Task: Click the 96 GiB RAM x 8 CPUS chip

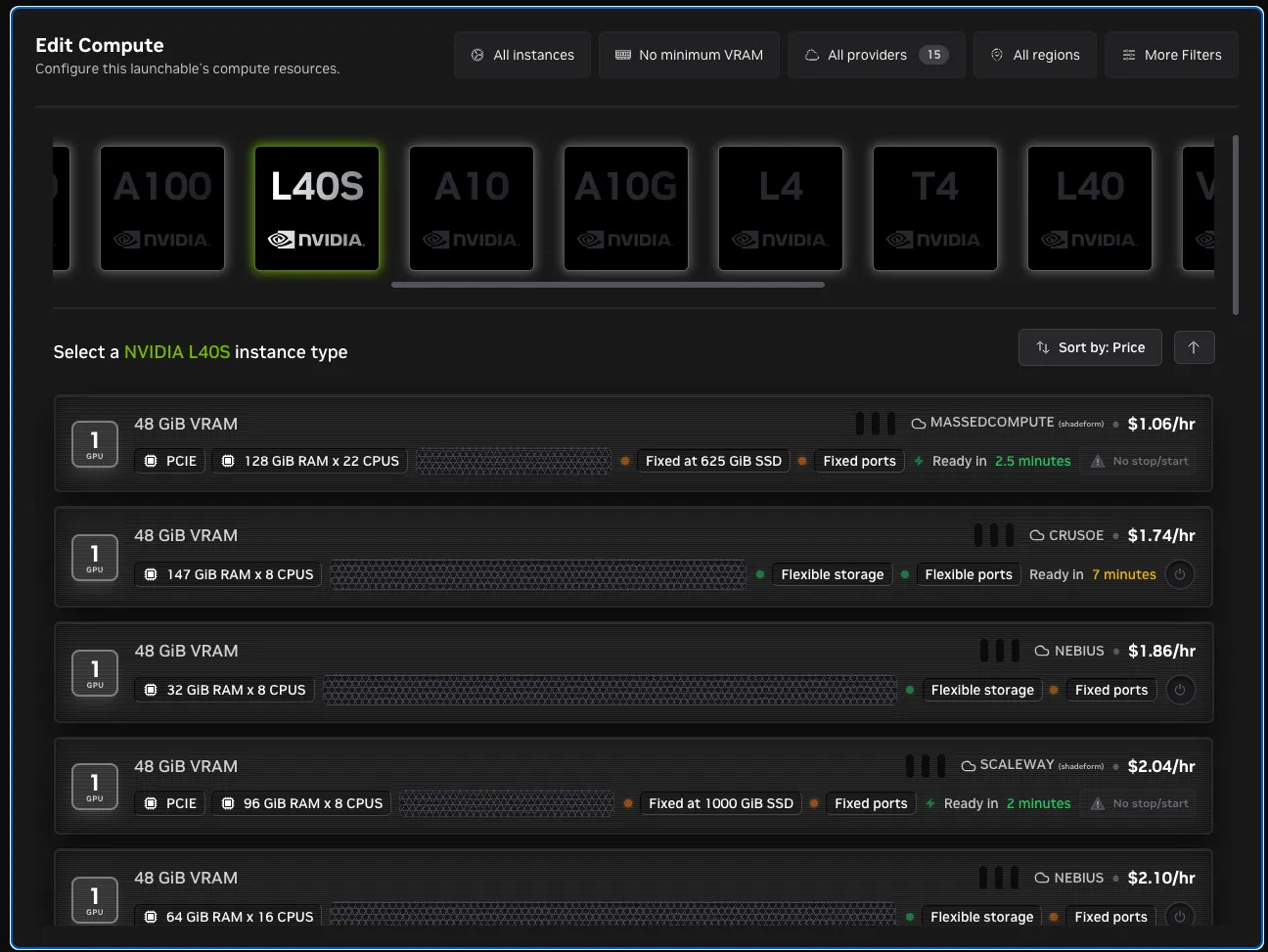Action: [302, 803]
